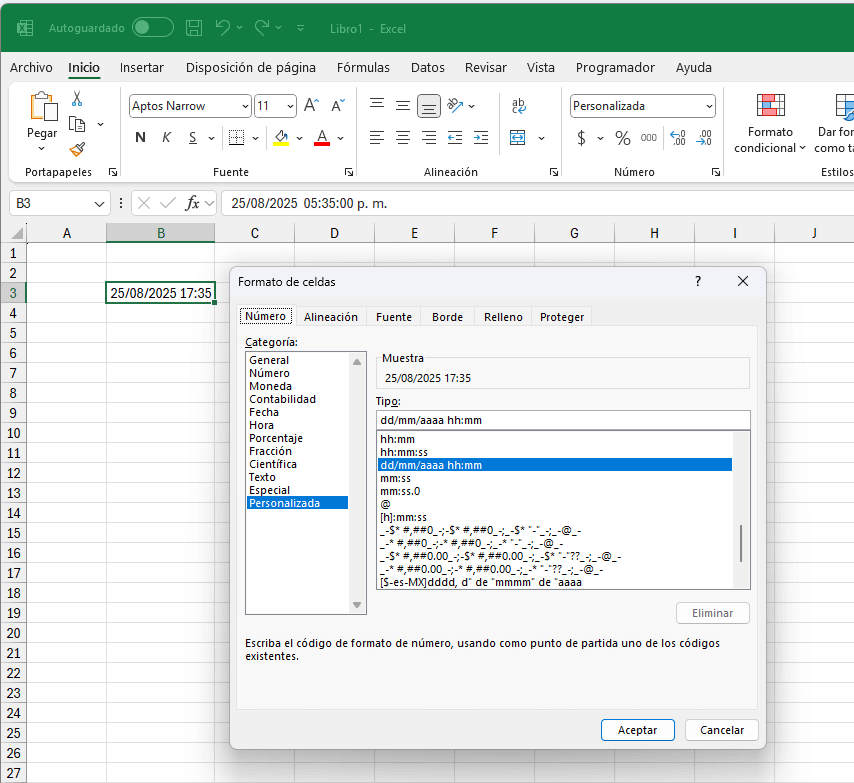Click Merge and Center icon

click(517, 138)
